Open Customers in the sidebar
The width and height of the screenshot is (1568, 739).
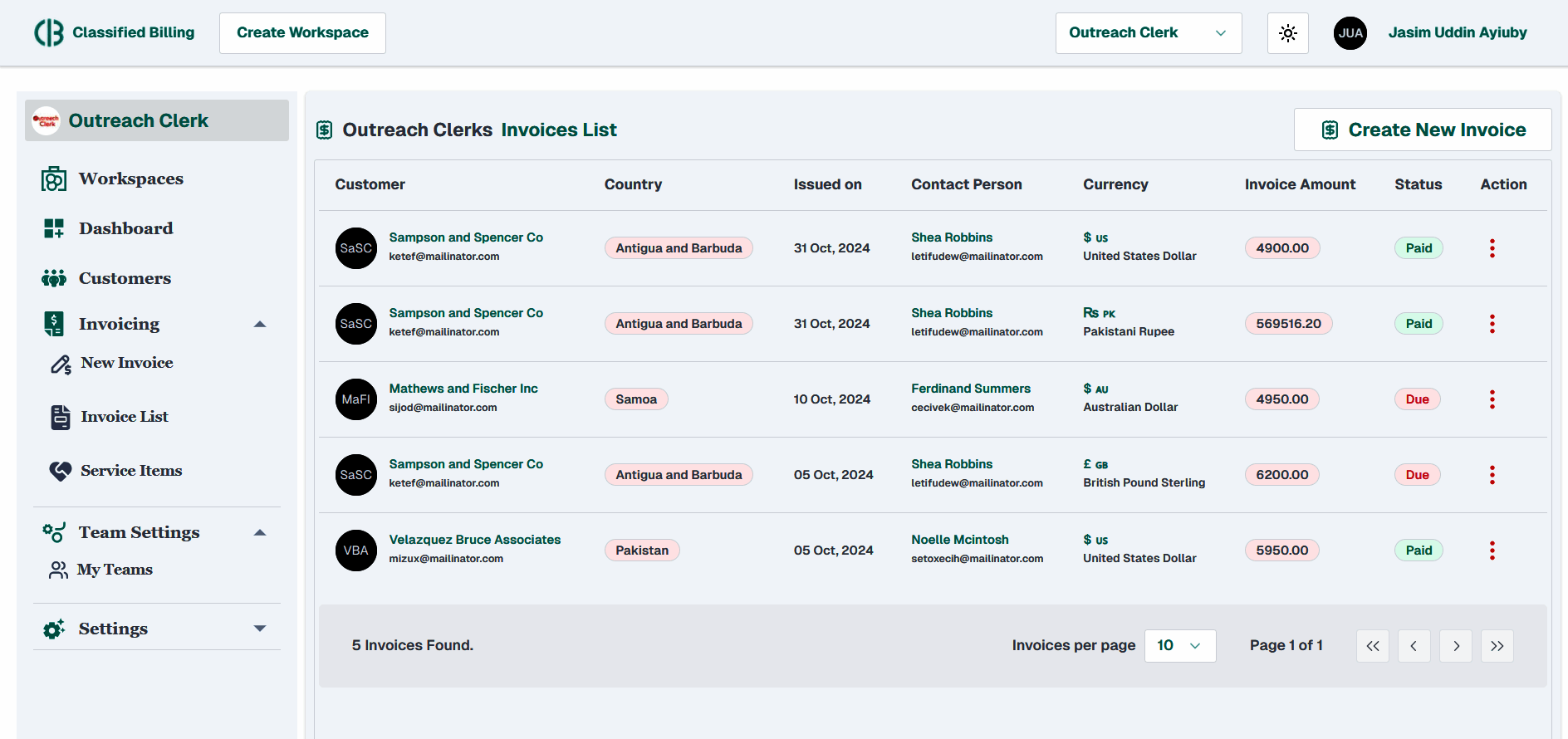click(125, 278)
